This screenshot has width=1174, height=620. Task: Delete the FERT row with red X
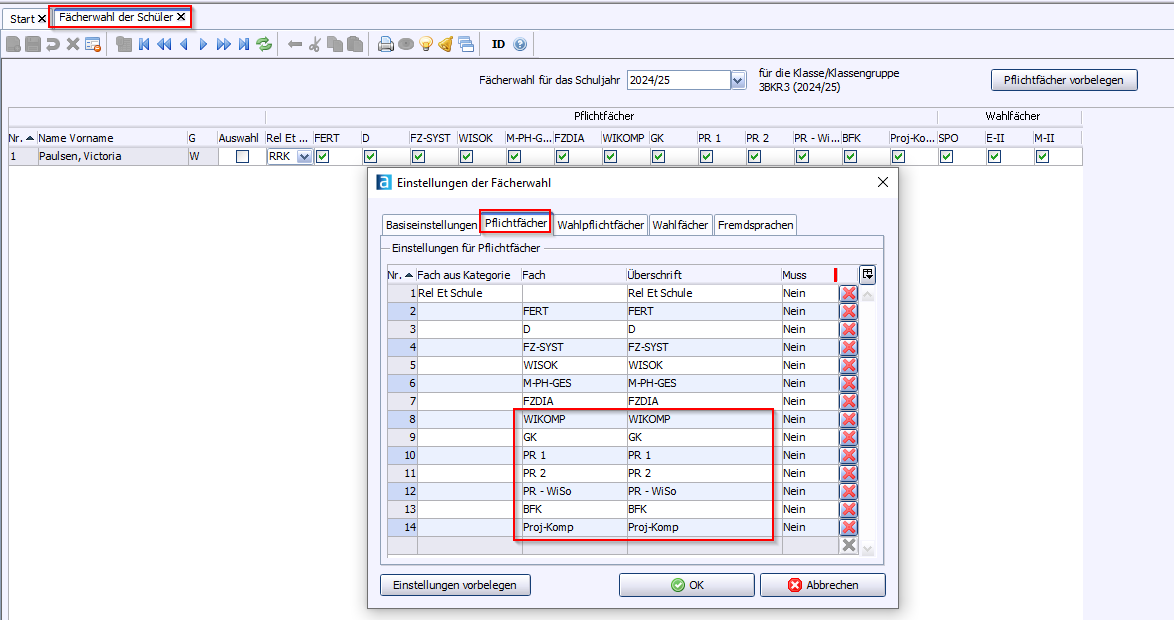(x=848, y=311)
